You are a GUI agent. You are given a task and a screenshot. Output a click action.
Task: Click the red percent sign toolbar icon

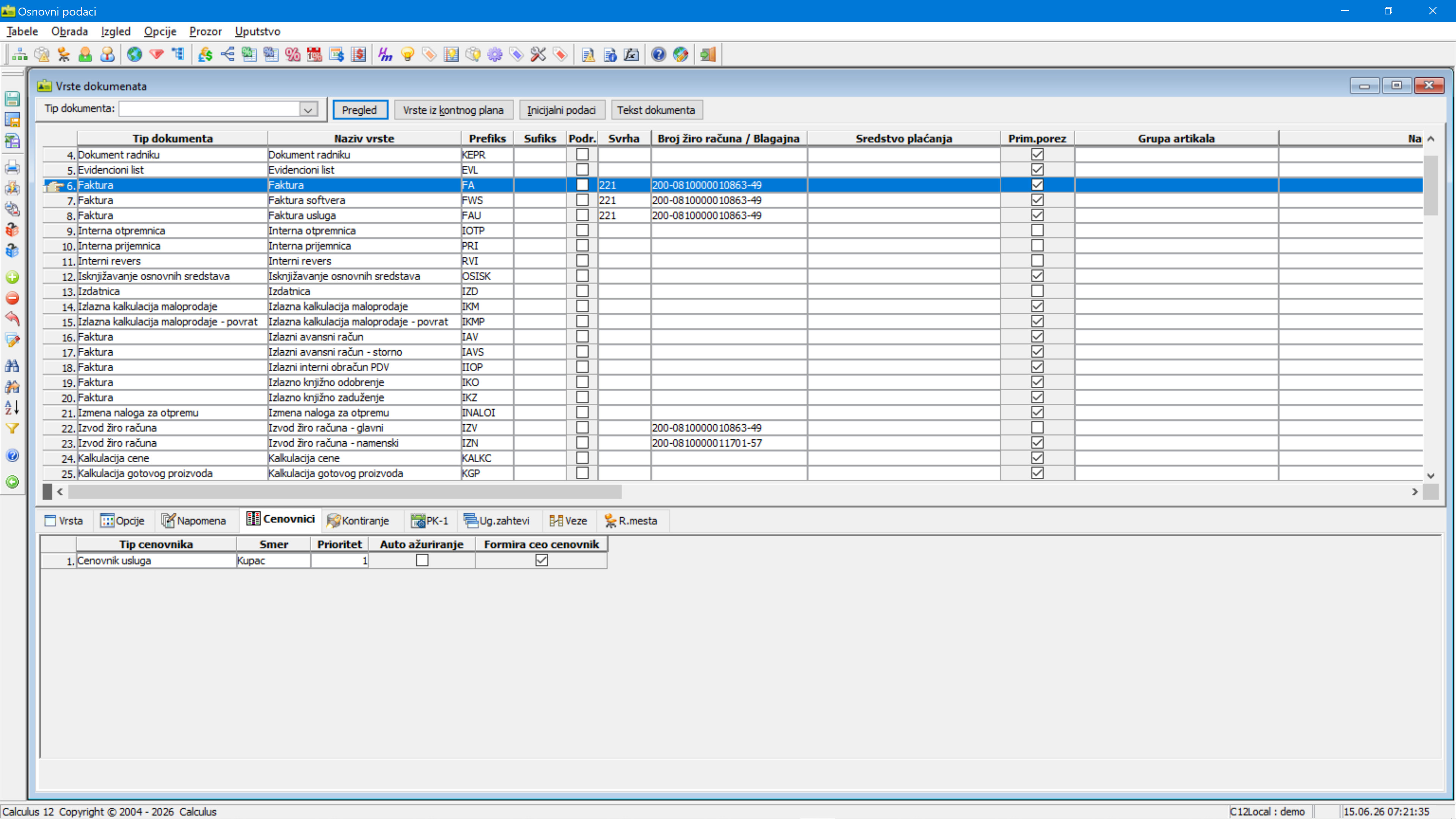(293, 54)
